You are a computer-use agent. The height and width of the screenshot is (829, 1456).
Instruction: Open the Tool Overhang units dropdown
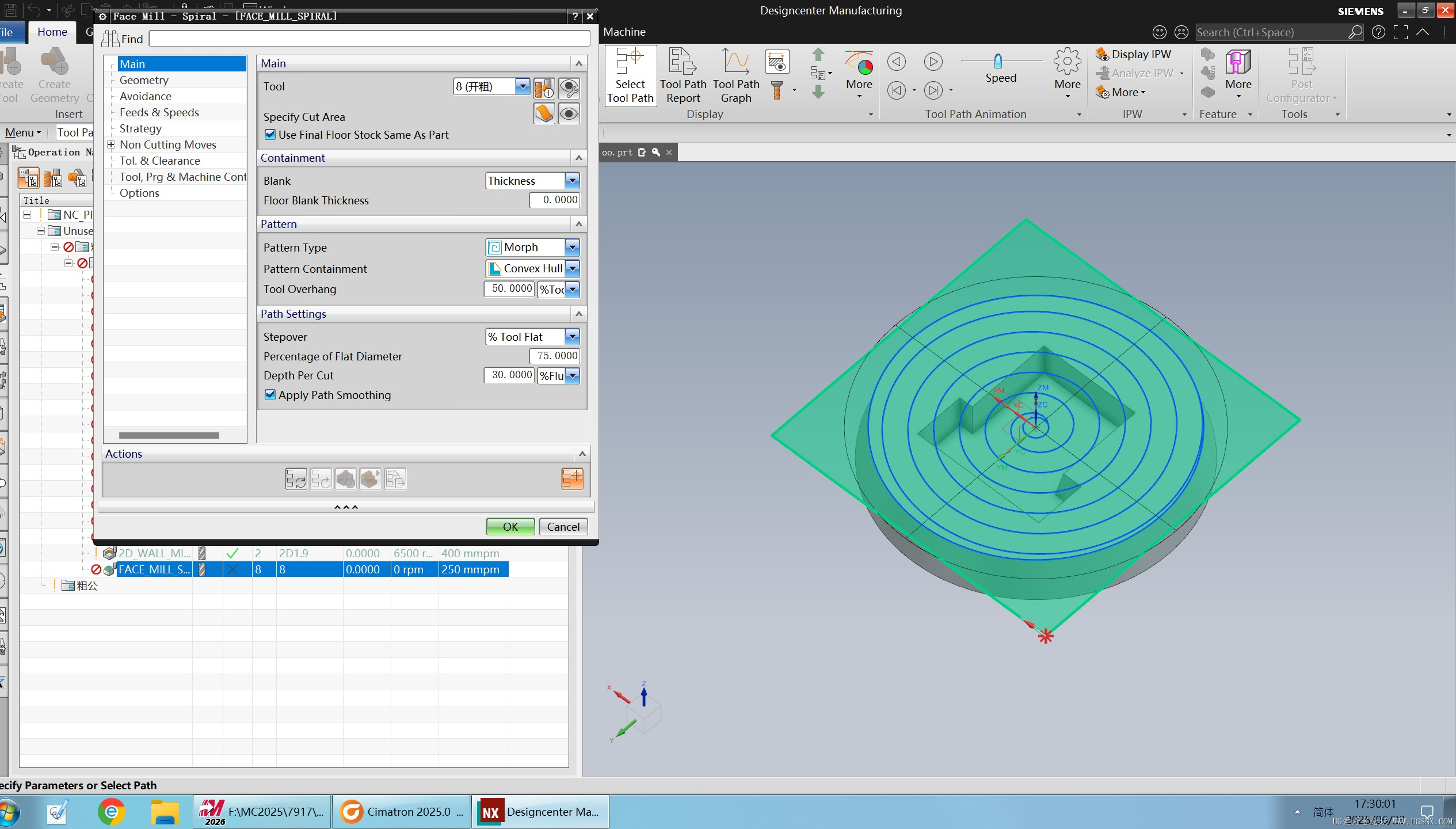tap(571, 289)
